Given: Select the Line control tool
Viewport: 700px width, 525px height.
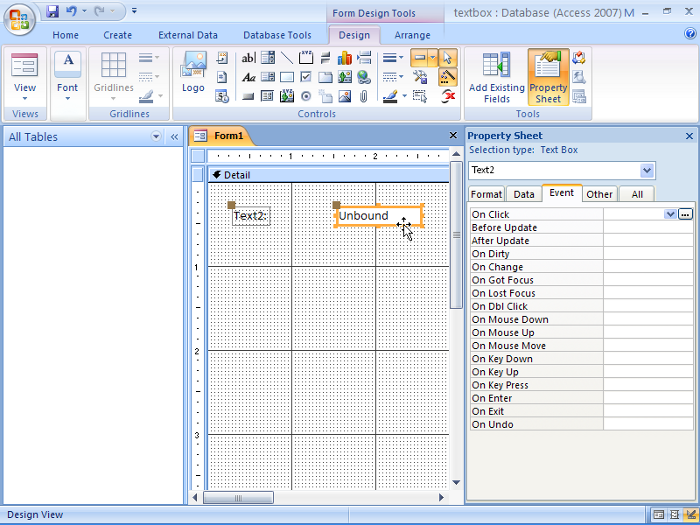Looking at the screenshot, I should pyautogui.click(x=287, y=58).
